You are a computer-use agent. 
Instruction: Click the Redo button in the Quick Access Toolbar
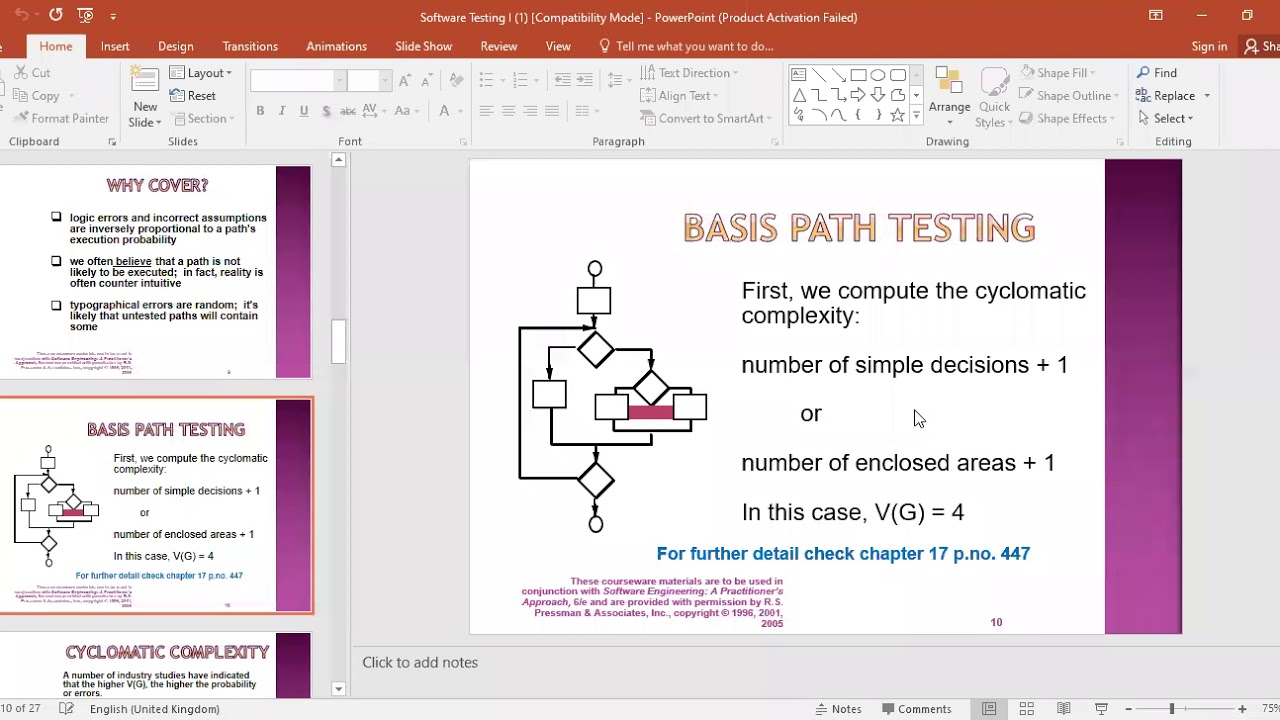click(55, 16)
